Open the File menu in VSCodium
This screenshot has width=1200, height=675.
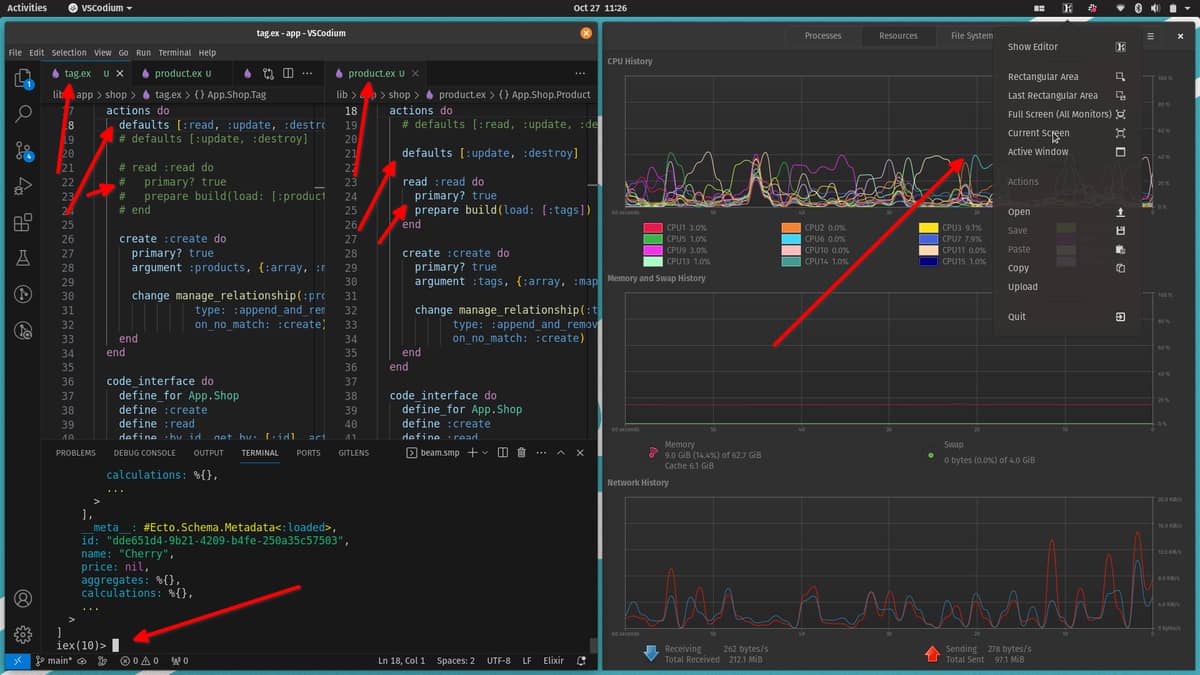click(x=15, y=52)
